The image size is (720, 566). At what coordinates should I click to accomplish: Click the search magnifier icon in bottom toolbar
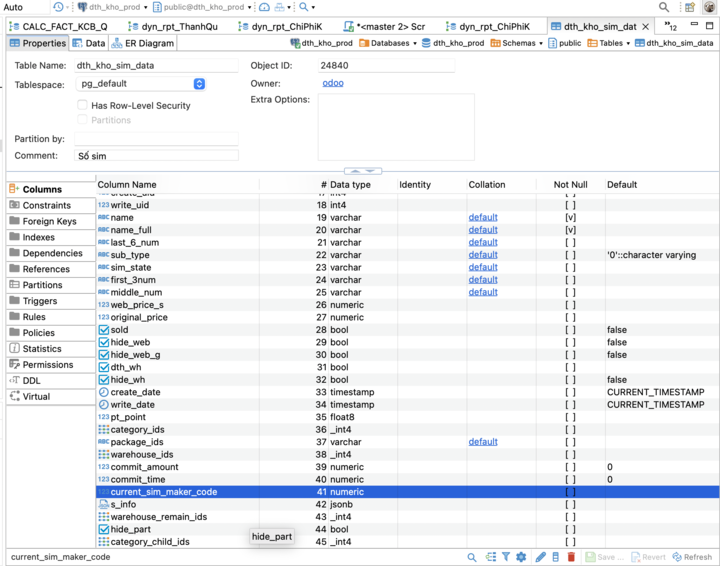(471, 557)
